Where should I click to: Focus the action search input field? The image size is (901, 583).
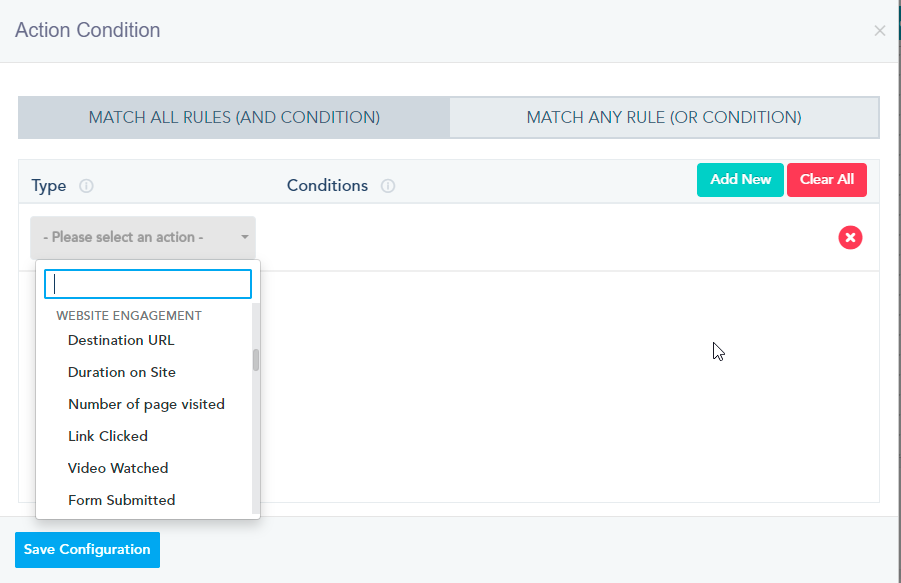click(148, 284)
